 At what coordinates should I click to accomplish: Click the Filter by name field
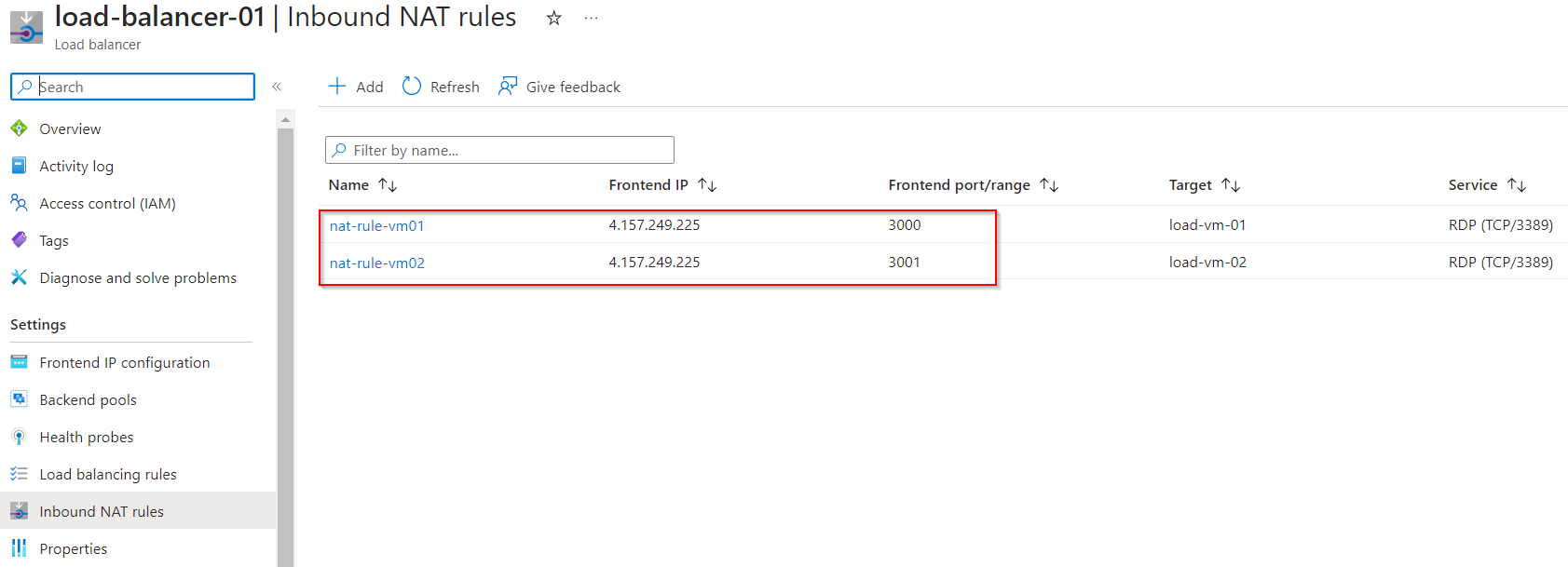click(499, 150)
